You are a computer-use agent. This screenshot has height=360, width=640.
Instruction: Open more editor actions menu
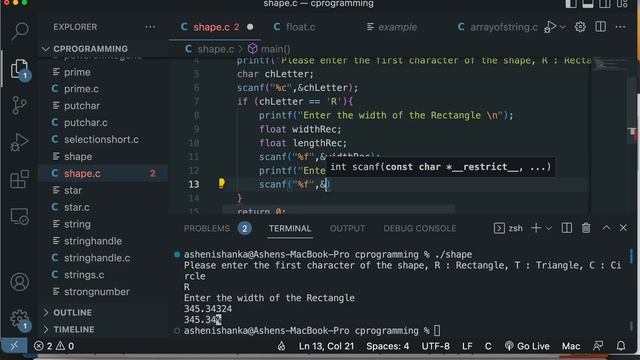620,27
